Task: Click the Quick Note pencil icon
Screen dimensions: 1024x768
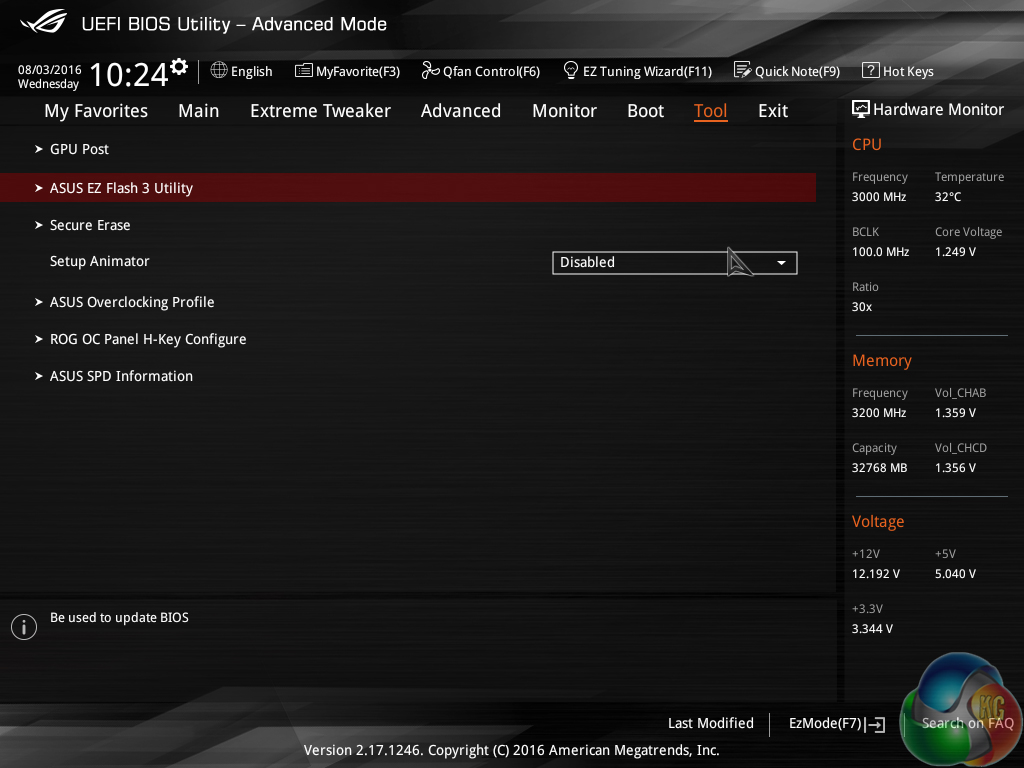Action: [x=743, y=70]
